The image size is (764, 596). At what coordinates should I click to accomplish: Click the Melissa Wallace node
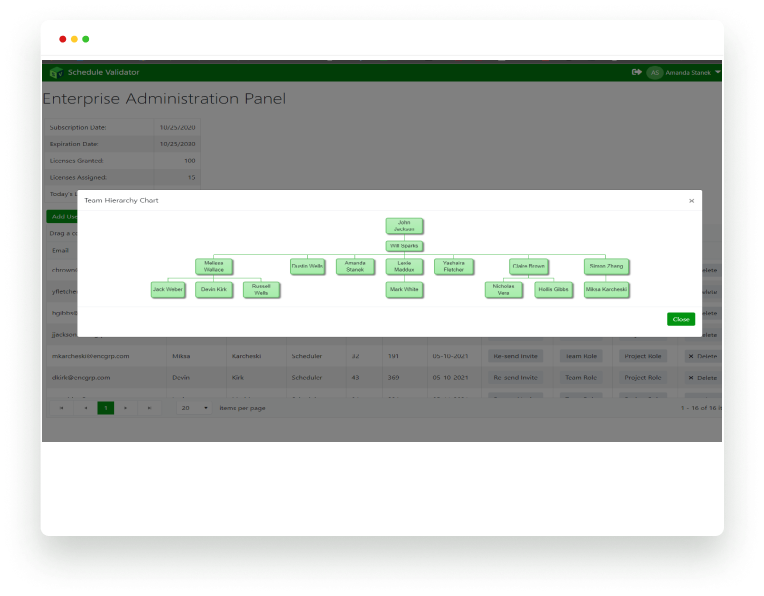[214, 267]
